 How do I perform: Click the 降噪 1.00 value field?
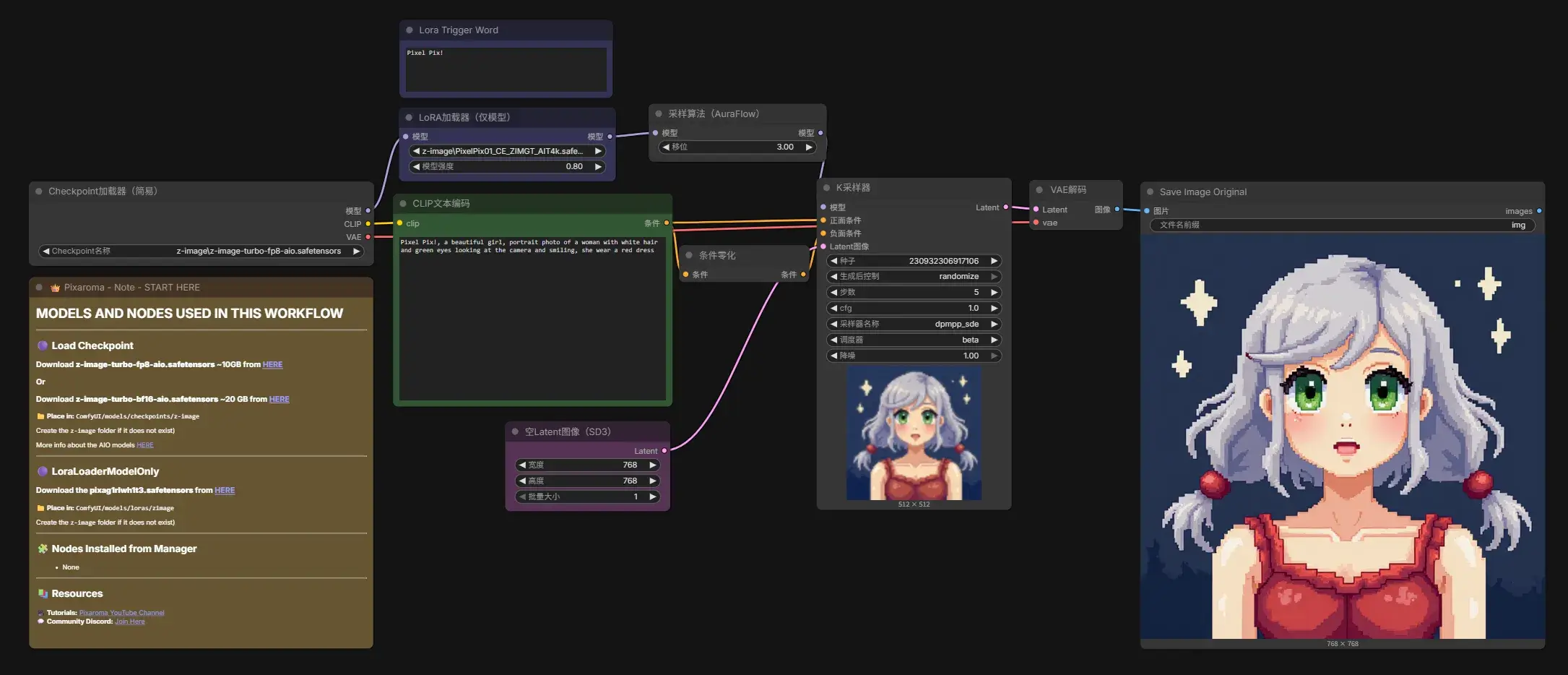(x=914, y=356)
